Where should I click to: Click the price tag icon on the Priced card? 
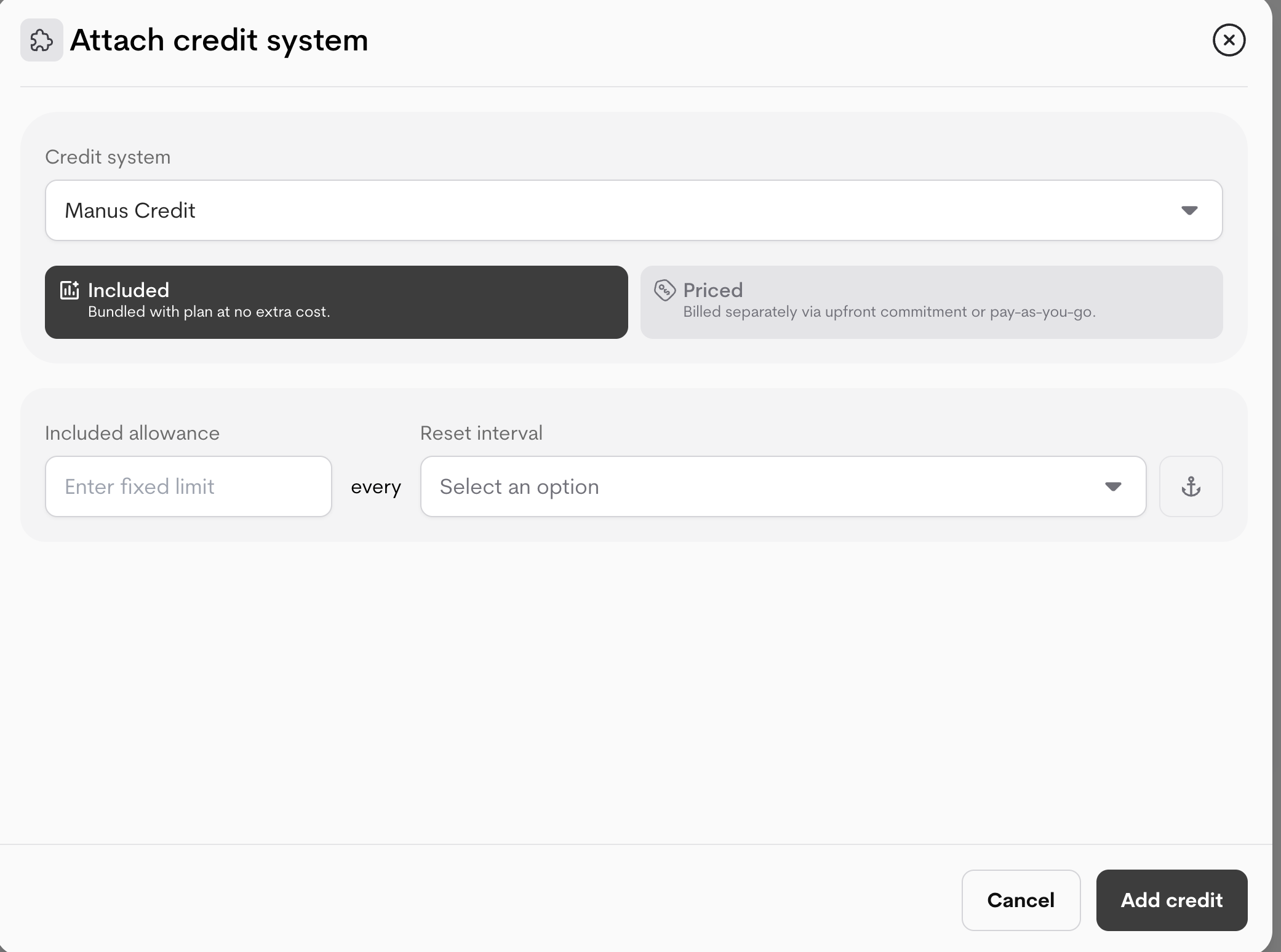point(665,290)
